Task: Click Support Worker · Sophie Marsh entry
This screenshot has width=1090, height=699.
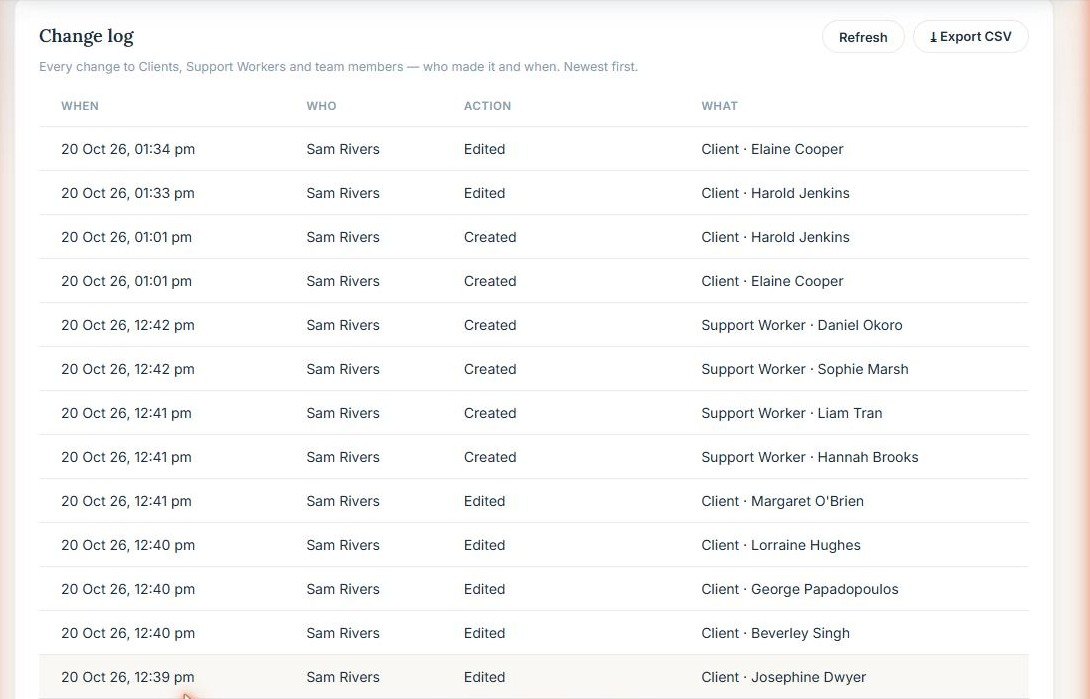Action: point(805,369)
